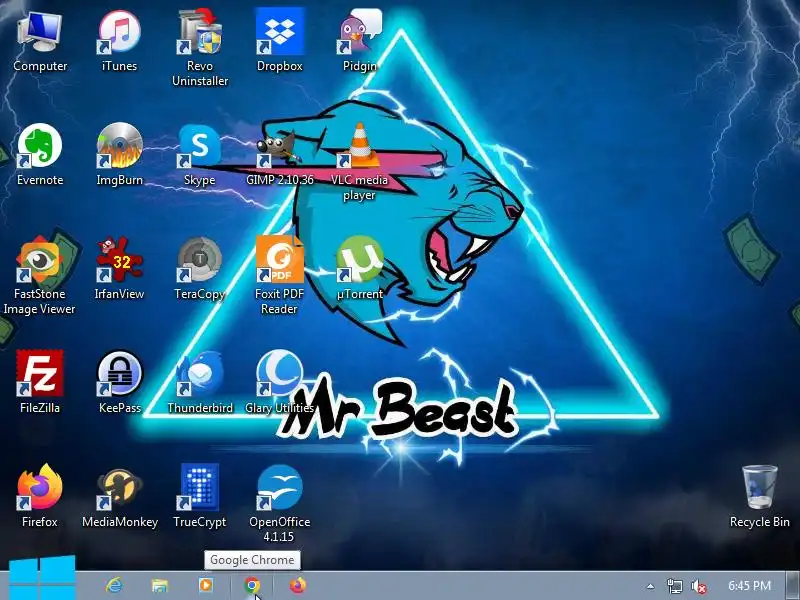Select the Evernote elephant icon
800x600 pixels.
coord(40,146)
